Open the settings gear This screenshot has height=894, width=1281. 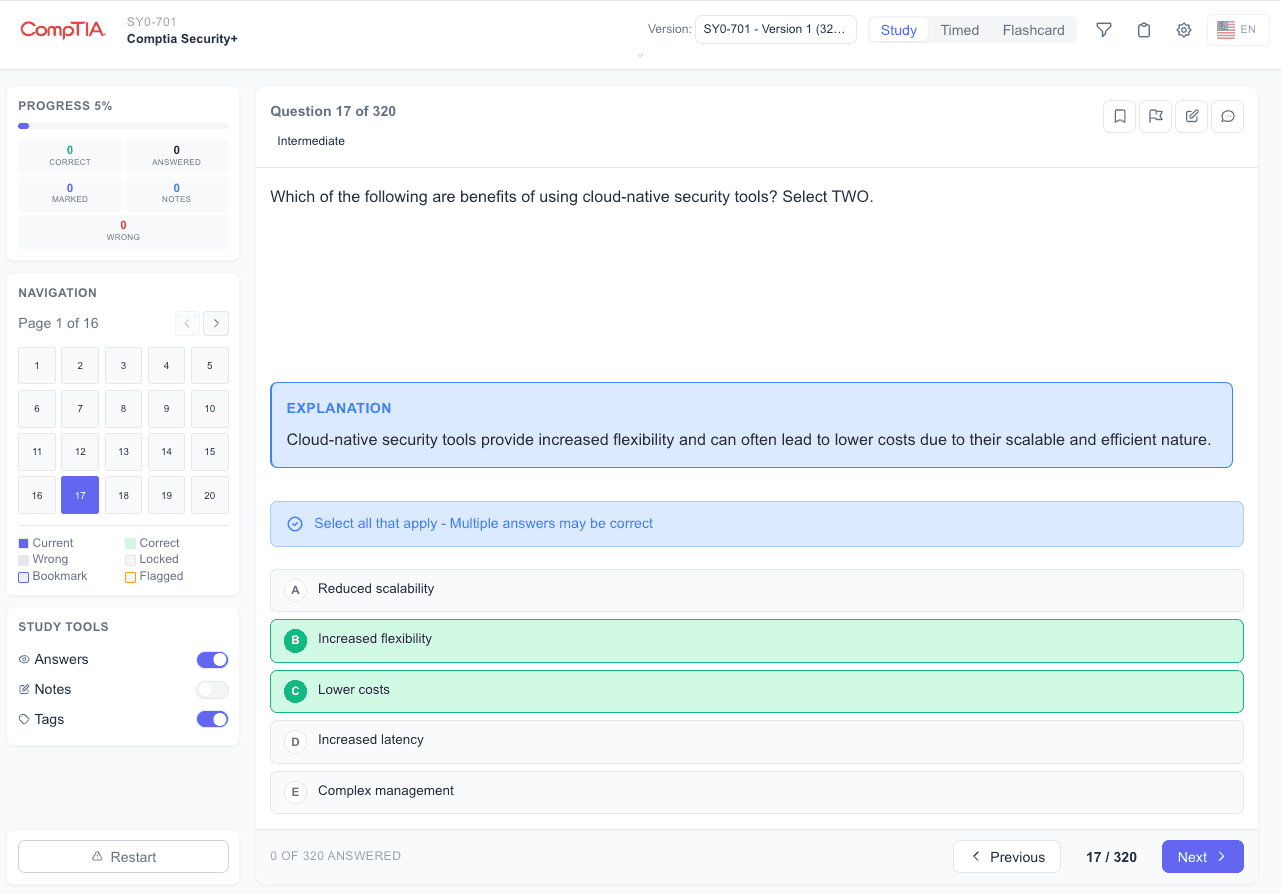1183,30
